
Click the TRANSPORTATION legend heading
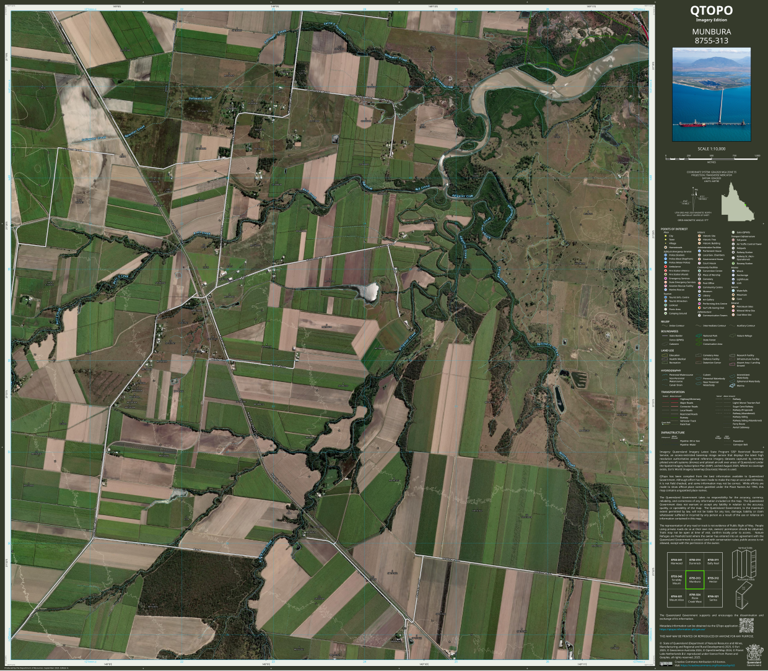(673, 392)
